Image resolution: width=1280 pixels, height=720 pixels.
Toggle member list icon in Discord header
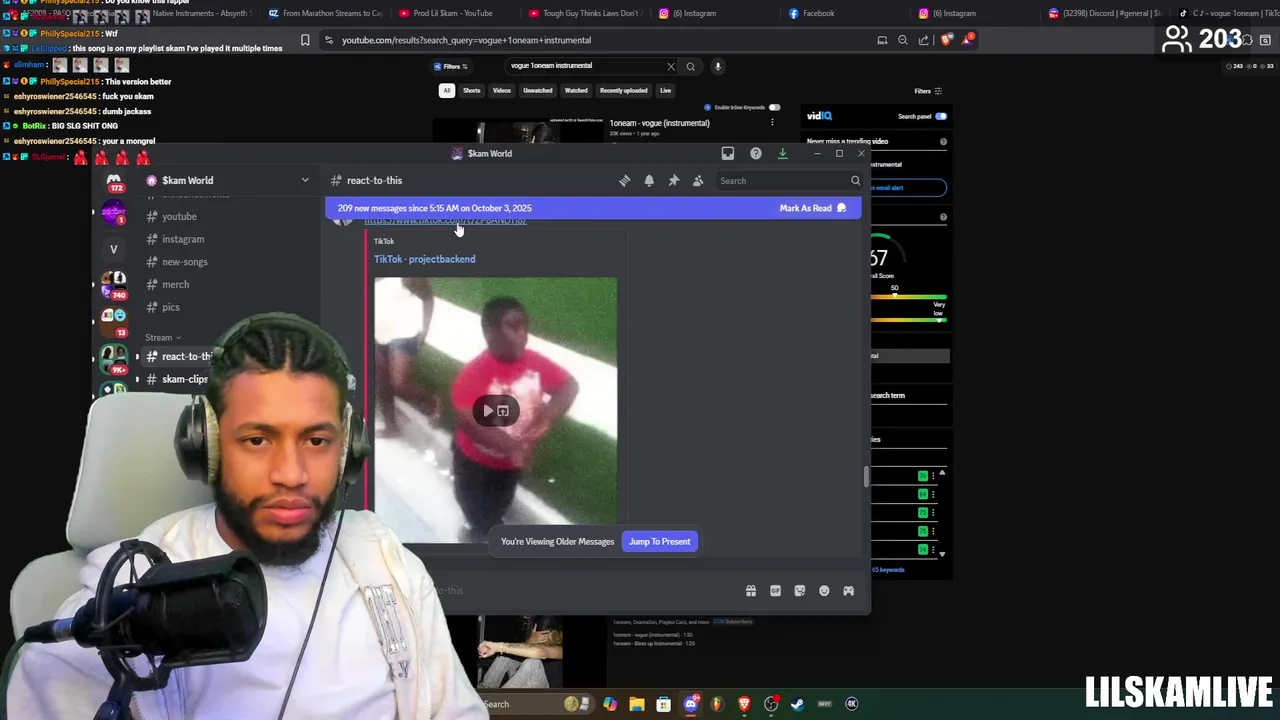tap(698, 181)
